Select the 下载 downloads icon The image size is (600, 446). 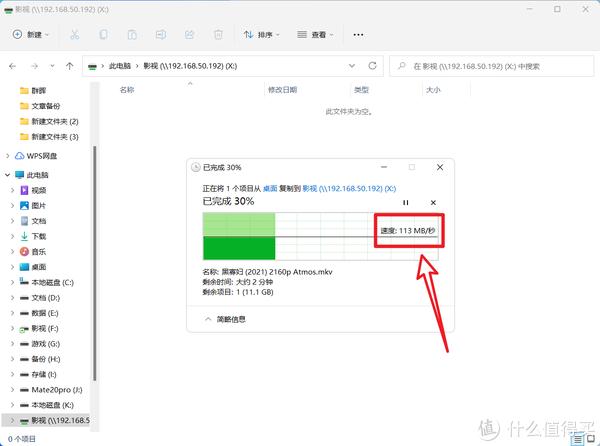24,236
